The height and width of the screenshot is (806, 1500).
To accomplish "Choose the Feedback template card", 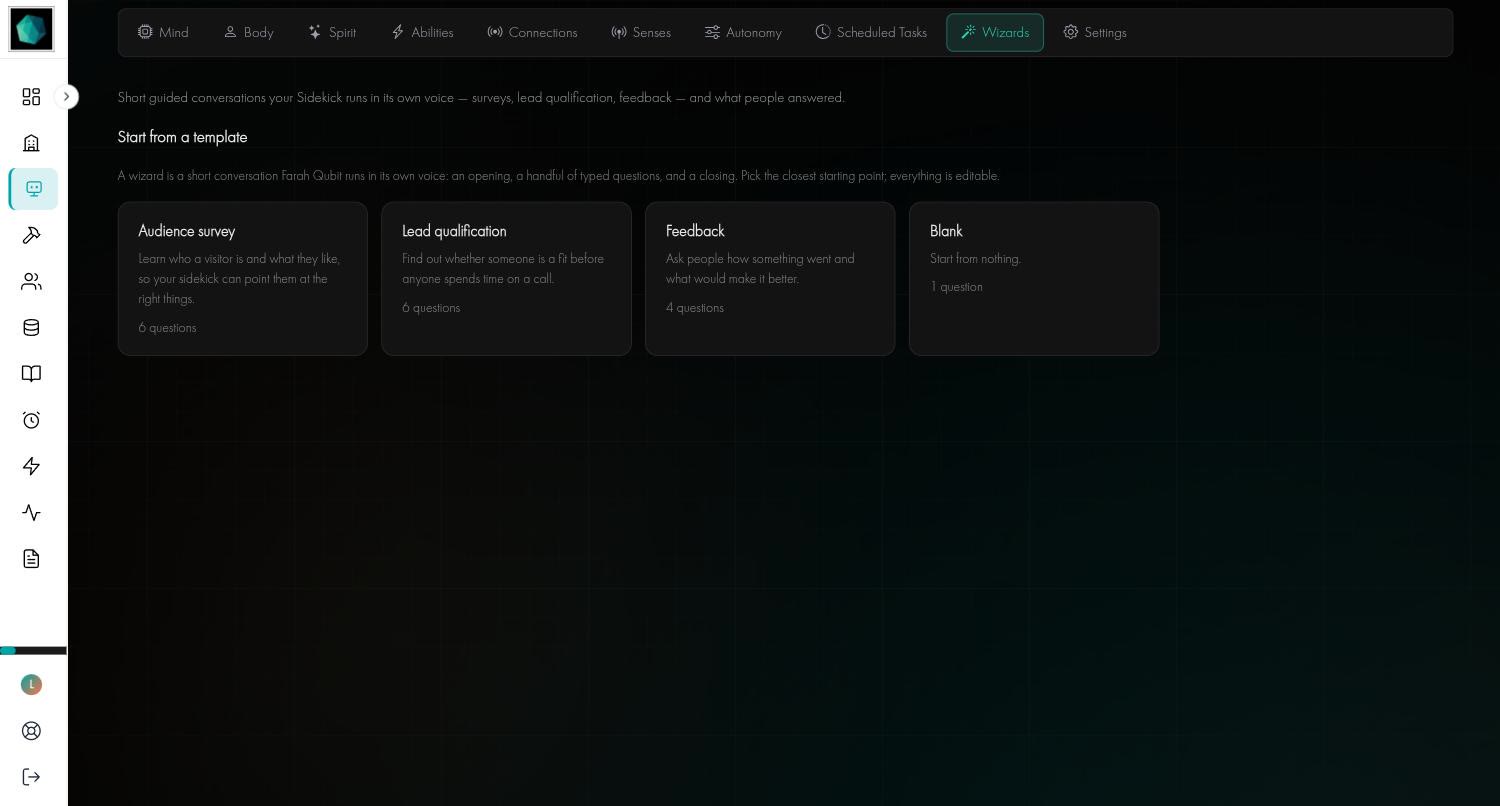I will [x=770, y=279].
